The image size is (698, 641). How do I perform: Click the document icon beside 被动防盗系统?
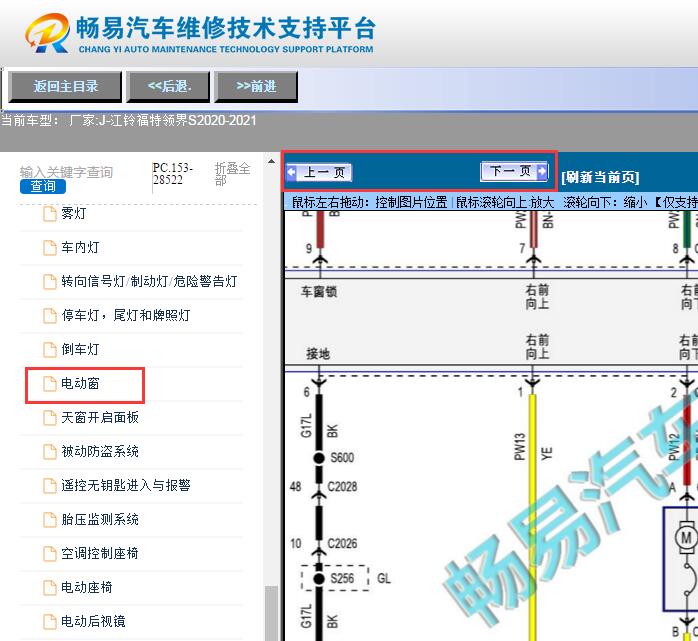point(49,451)
